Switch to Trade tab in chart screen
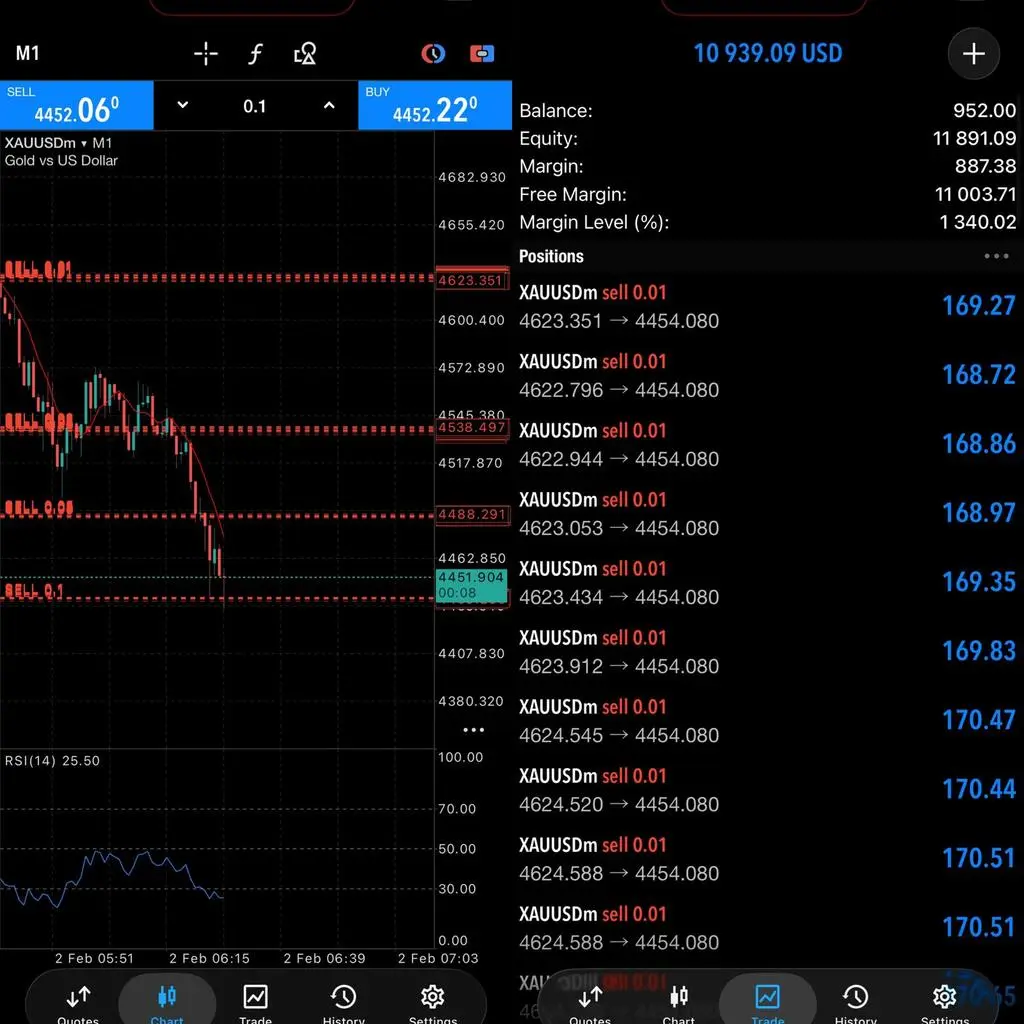This screenshot has height=1024, width=1024. point(255,1004)
